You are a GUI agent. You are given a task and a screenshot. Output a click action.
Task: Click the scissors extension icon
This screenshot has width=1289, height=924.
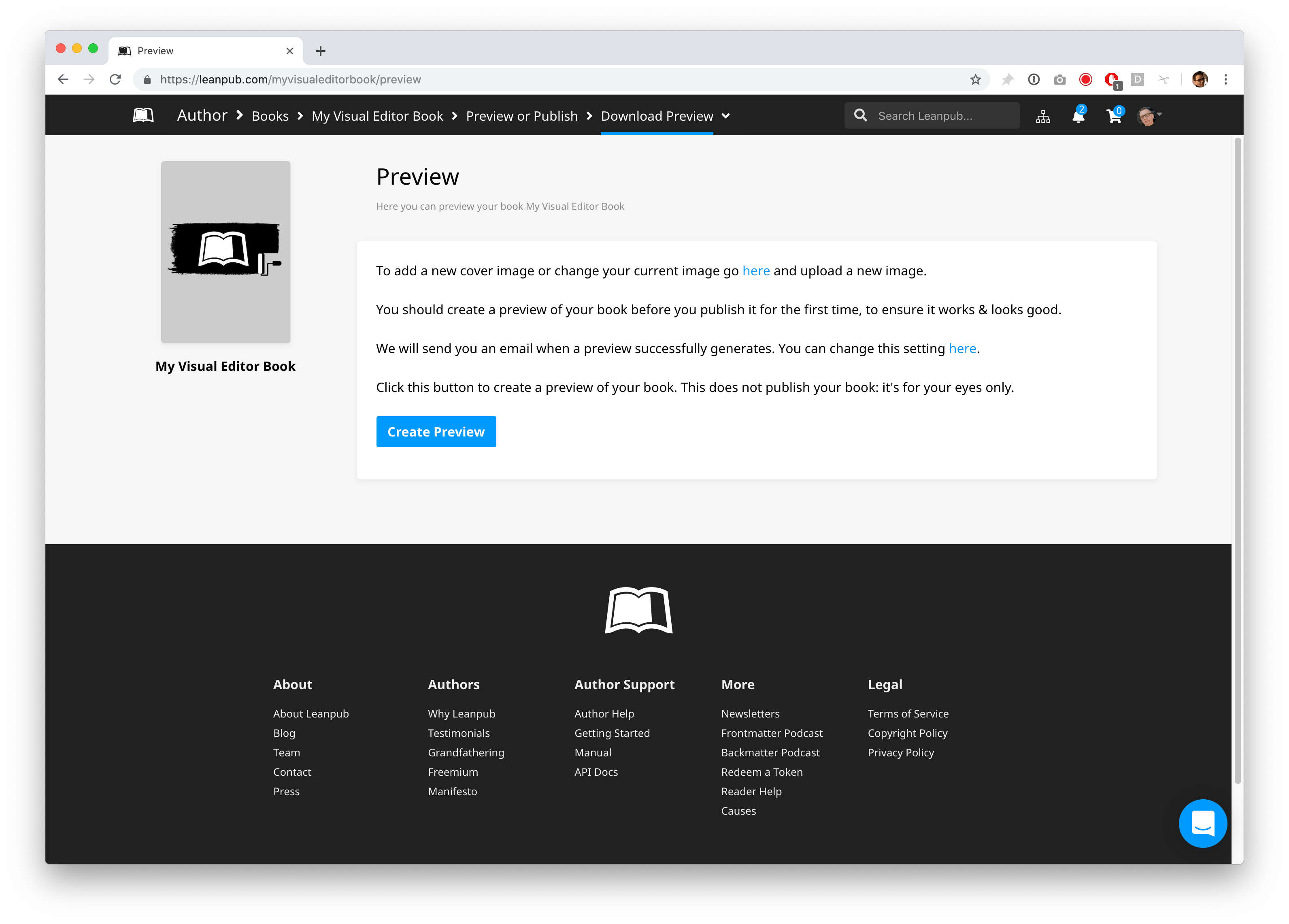click(1164, 80)
